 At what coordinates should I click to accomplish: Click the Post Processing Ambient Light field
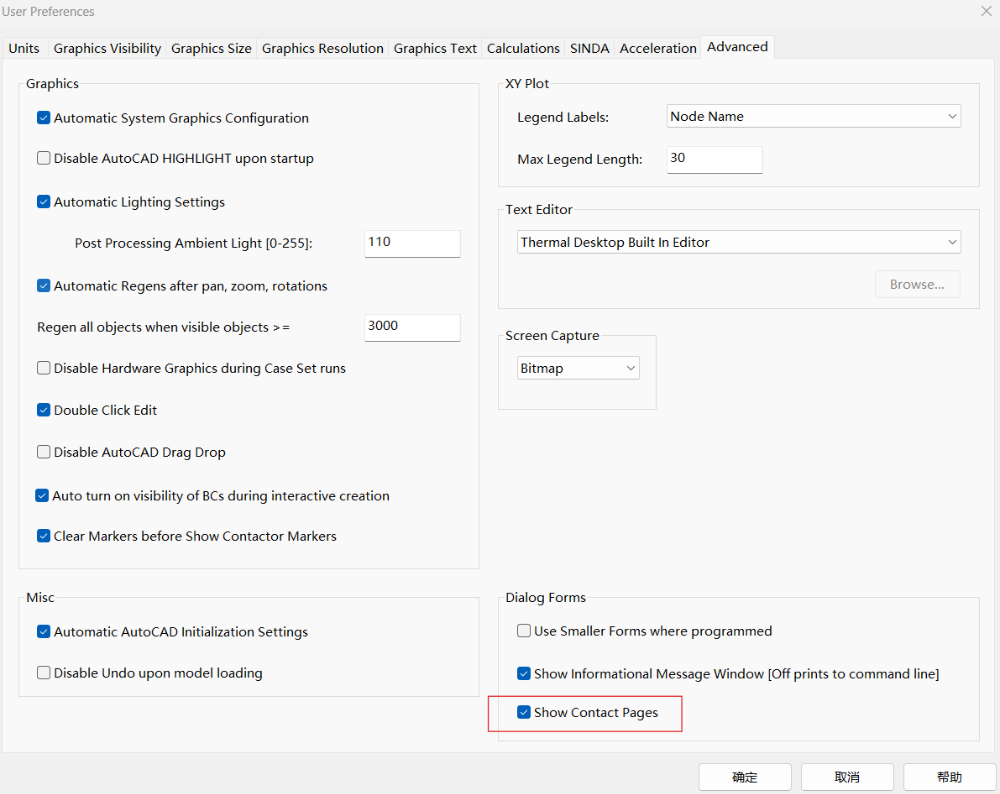[412, 243]
